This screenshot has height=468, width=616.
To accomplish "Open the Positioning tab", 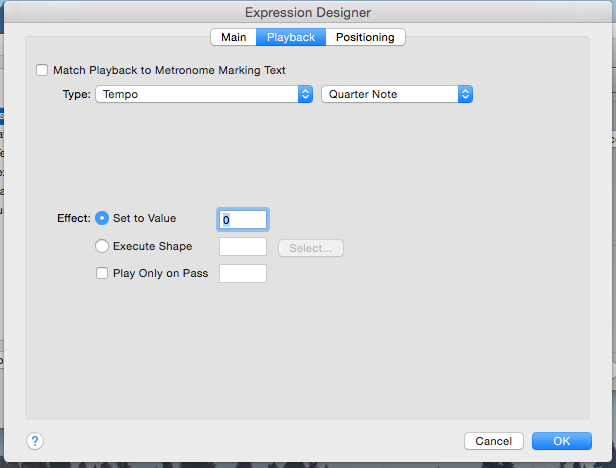I will (x=365, y=37).
